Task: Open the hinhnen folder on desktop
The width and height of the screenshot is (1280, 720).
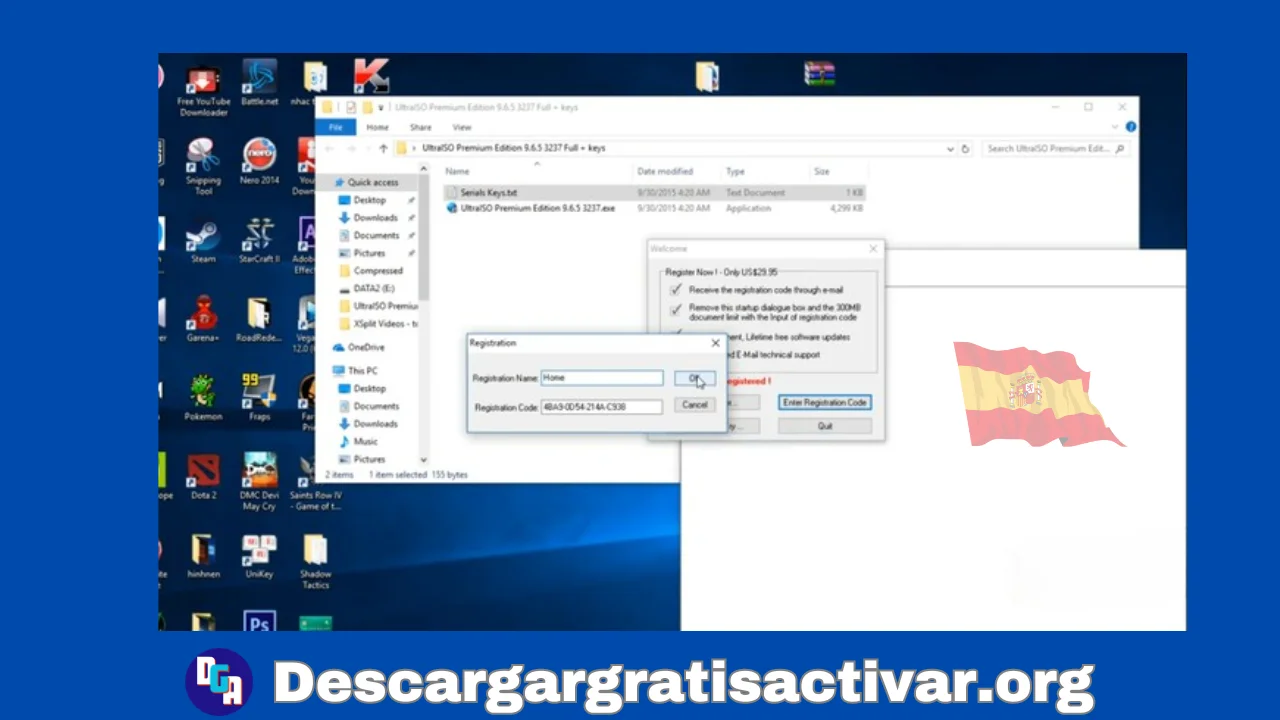Action: point(203,555)
